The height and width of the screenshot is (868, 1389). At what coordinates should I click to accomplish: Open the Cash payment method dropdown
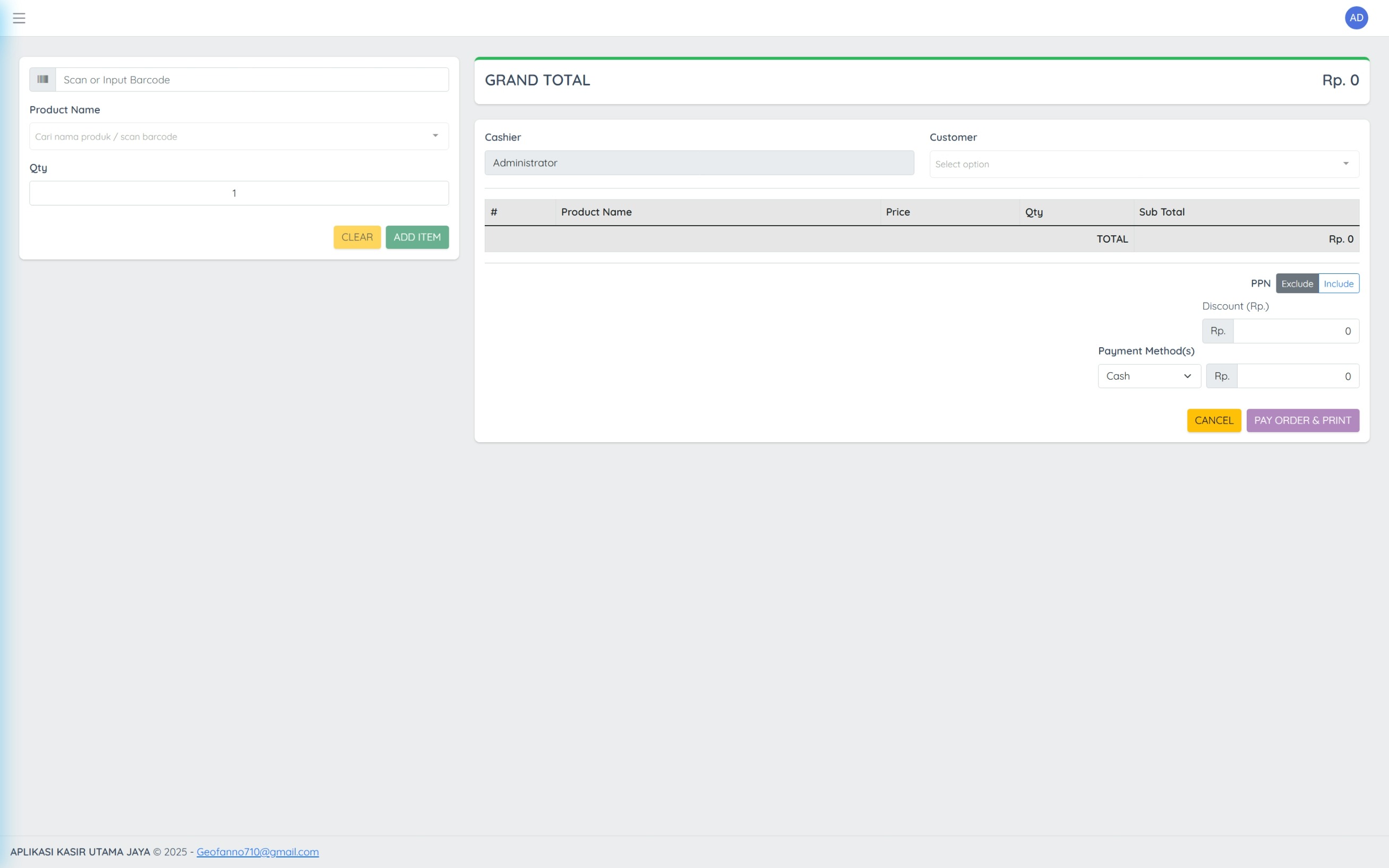(1148, 376)
